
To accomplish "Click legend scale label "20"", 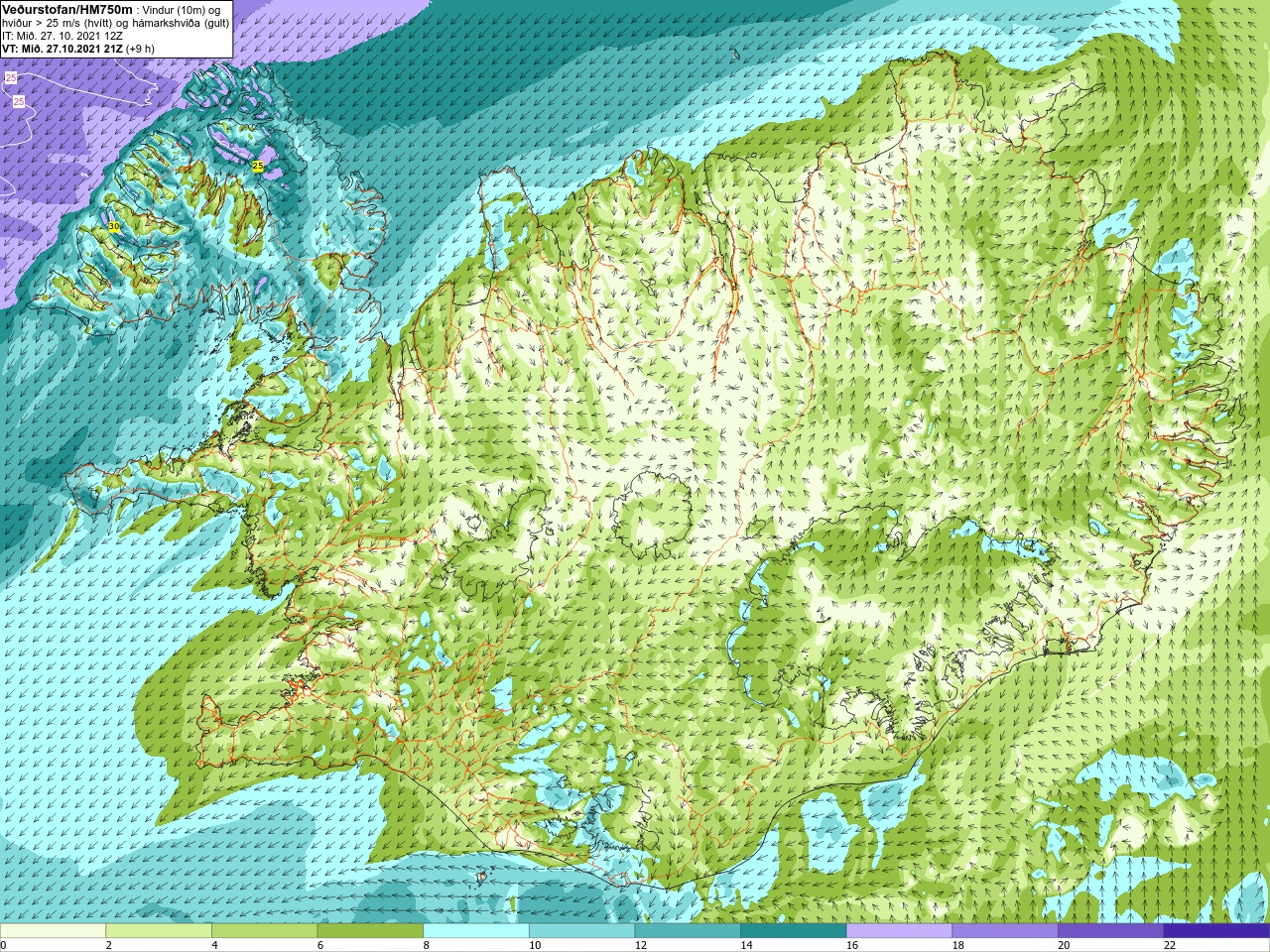I will pyautogui.click(x=1064, y=946).
